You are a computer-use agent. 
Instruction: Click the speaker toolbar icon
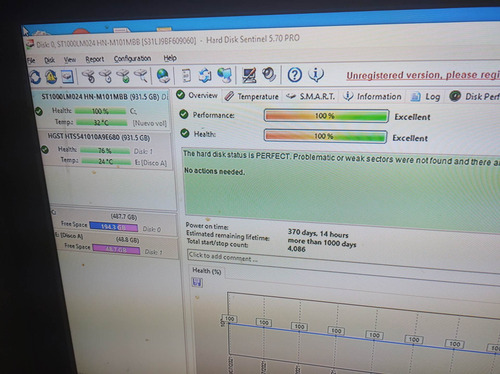point(269,74)
